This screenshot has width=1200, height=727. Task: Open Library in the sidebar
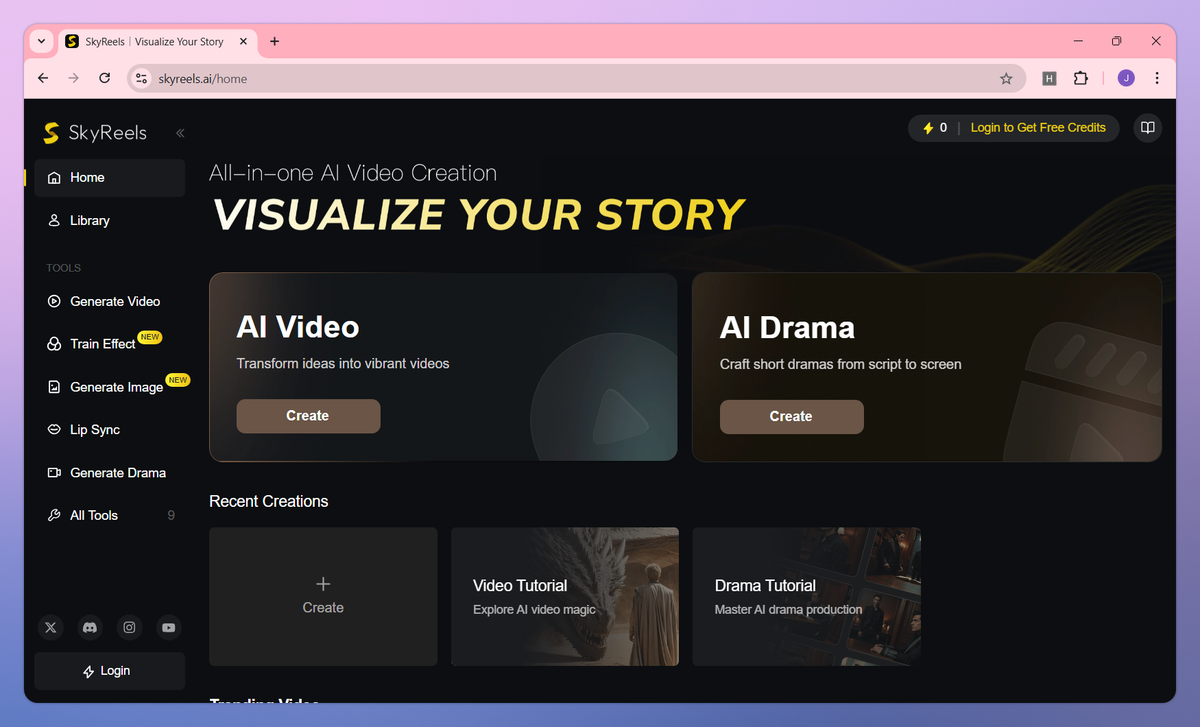(109, 220)
